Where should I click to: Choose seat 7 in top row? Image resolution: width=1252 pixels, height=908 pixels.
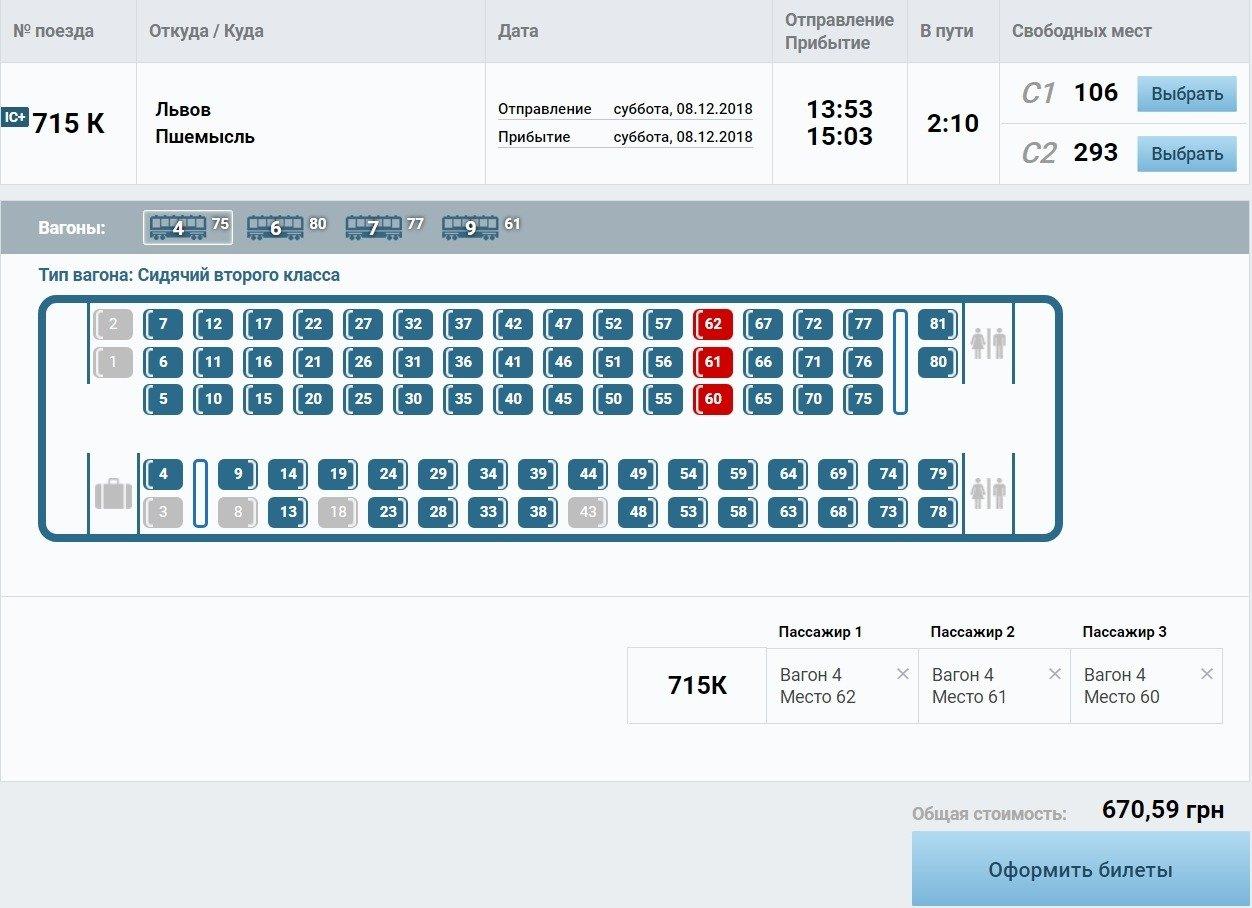163,324
